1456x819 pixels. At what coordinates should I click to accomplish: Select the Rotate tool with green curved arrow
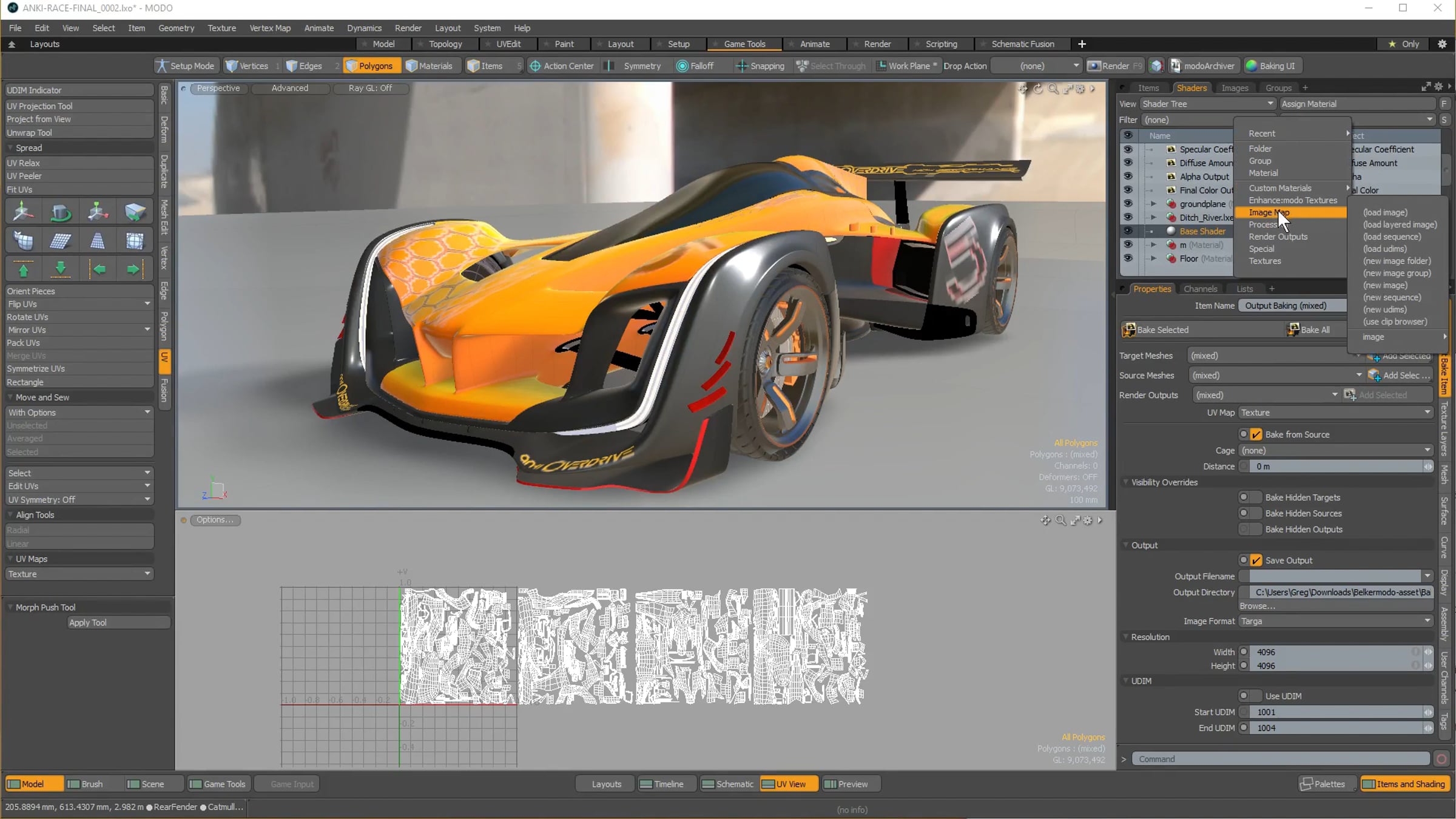pyautogui.click(x=60, y=212)
